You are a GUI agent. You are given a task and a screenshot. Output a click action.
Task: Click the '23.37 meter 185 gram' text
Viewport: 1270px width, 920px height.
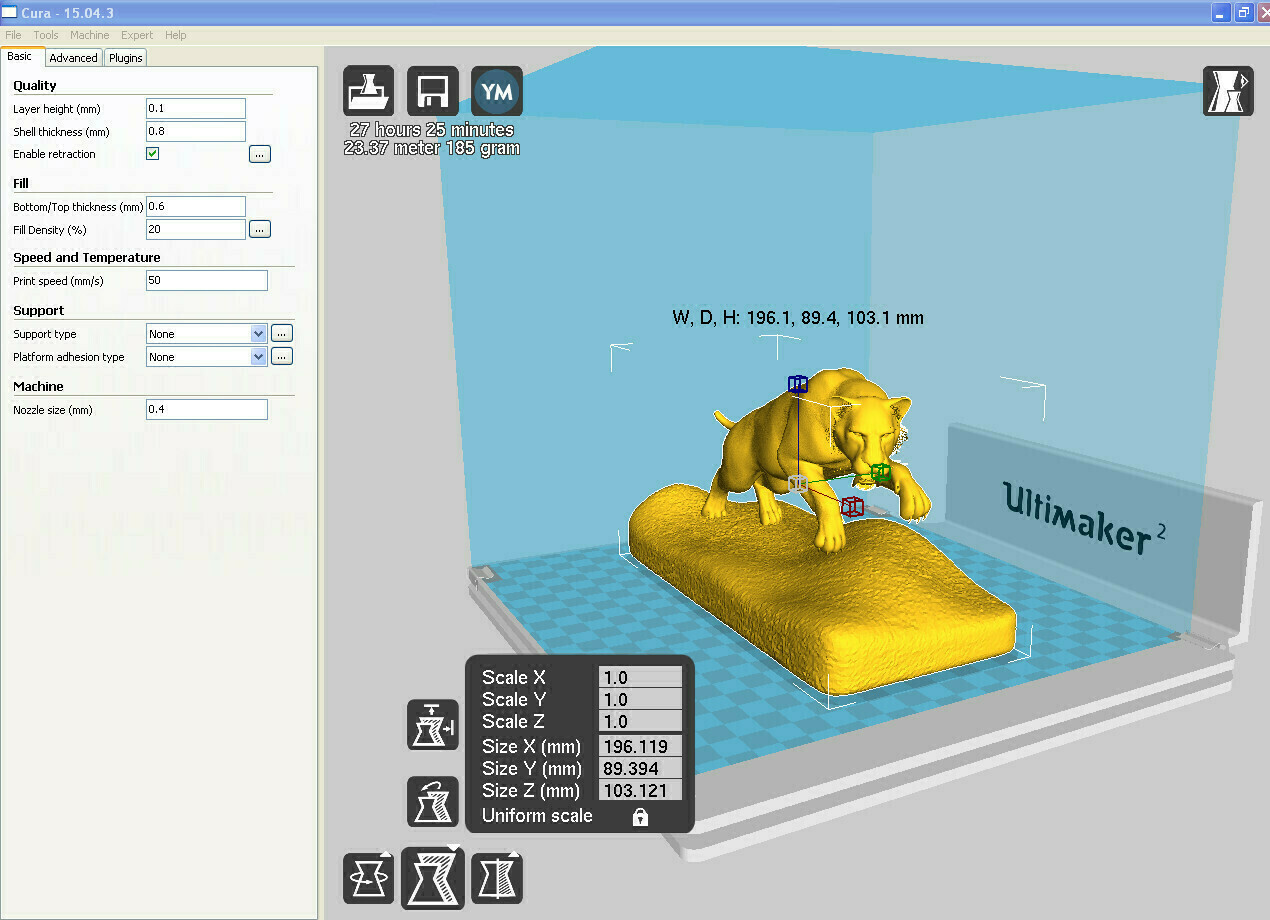tap(431, 148)
